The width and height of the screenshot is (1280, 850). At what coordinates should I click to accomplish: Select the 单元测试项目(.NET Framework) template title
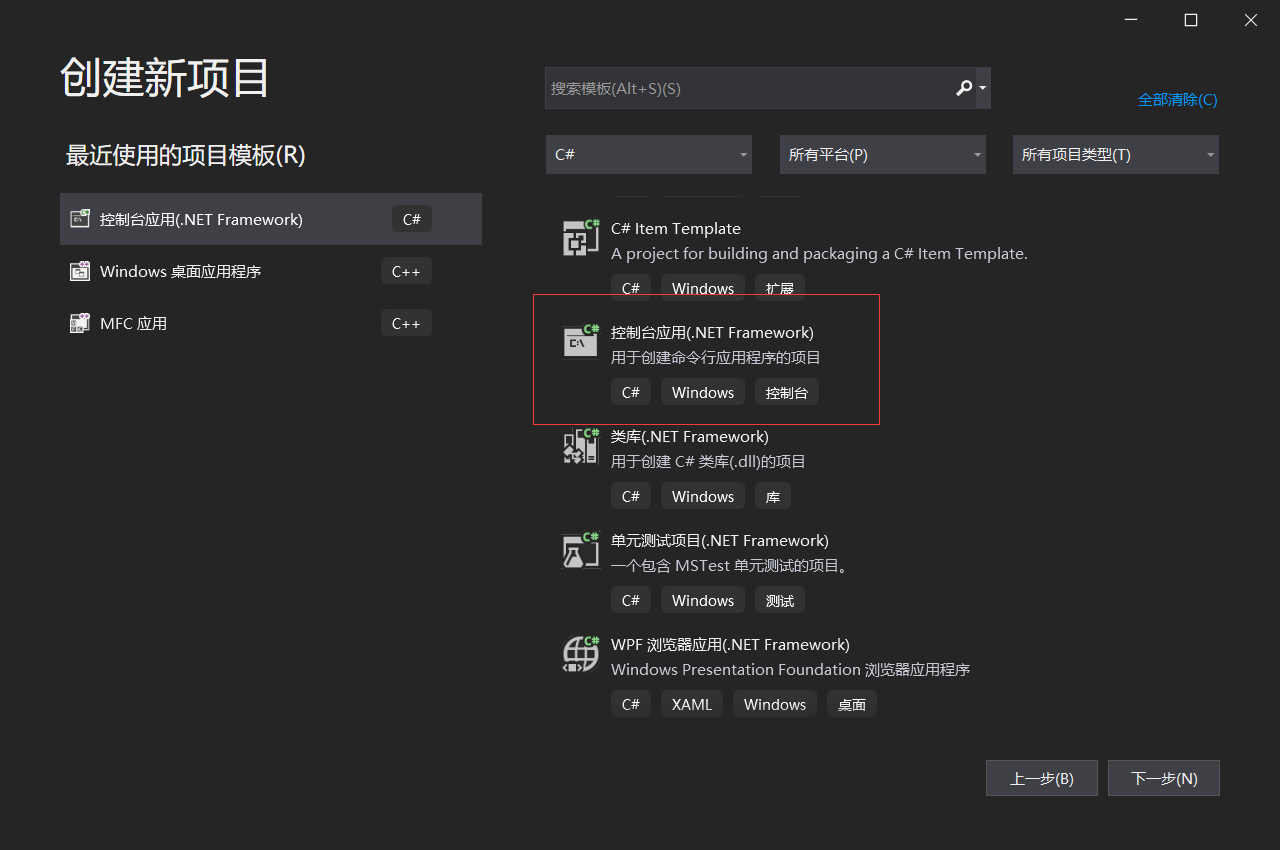tap(720, 541)
